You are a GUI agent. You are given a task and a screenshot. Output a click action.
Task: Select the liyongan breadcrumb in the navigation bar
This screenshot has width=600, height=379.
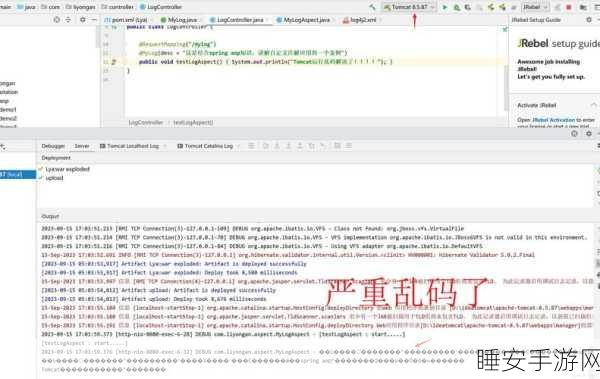pos(81,7)
